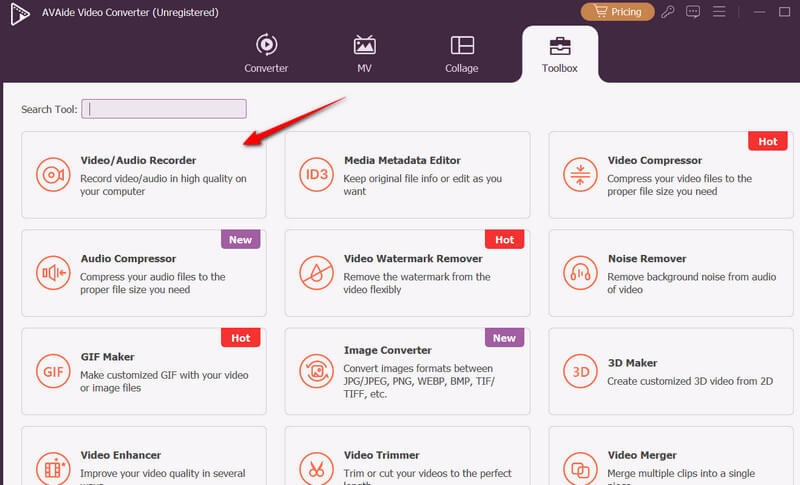Open Noise Remover title
Screen dimensions: 800x485
pos(647,259)
